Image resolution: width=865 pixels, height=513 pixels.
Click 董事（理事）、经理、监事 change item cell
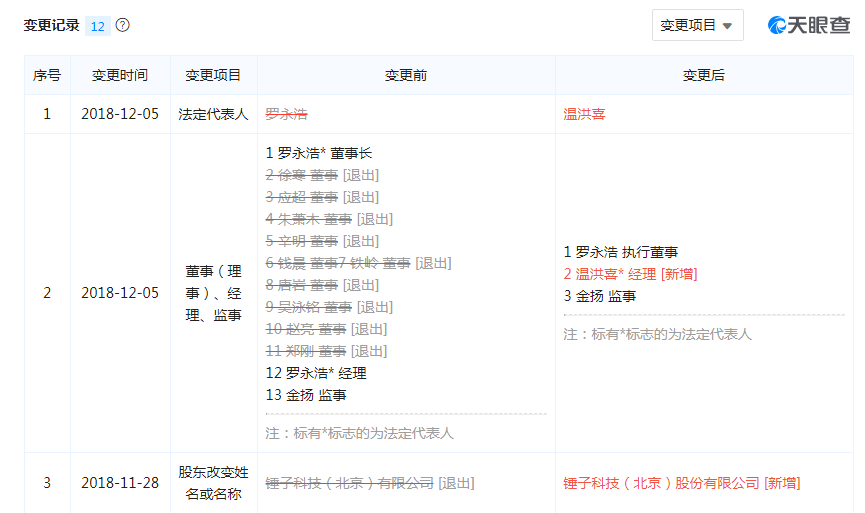[x=213, y=293]
